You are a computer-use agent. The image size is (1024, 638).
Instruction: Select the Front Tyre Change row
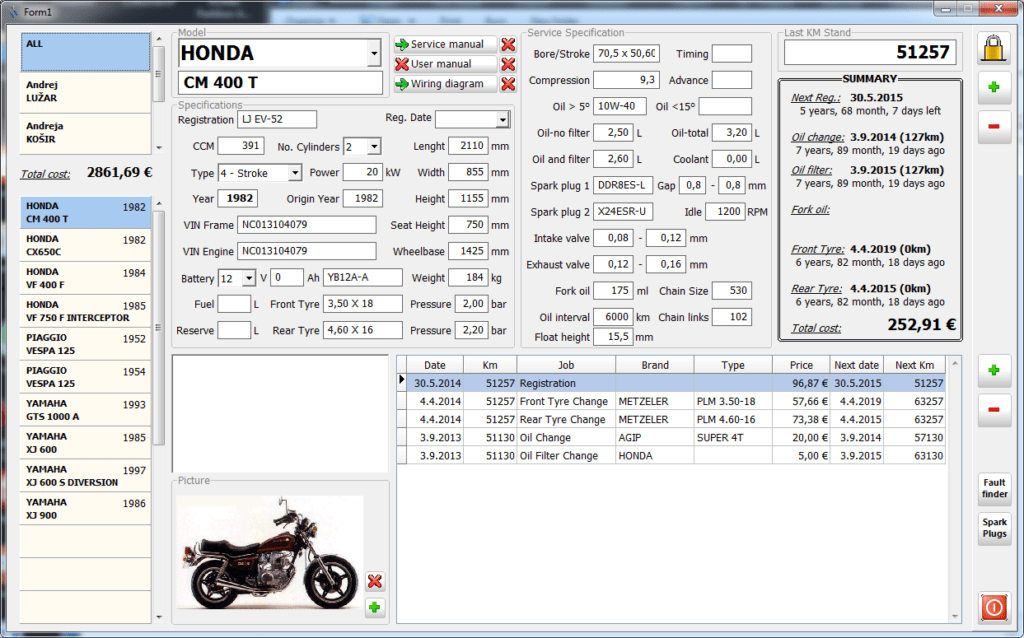click(x=675, y=402)
